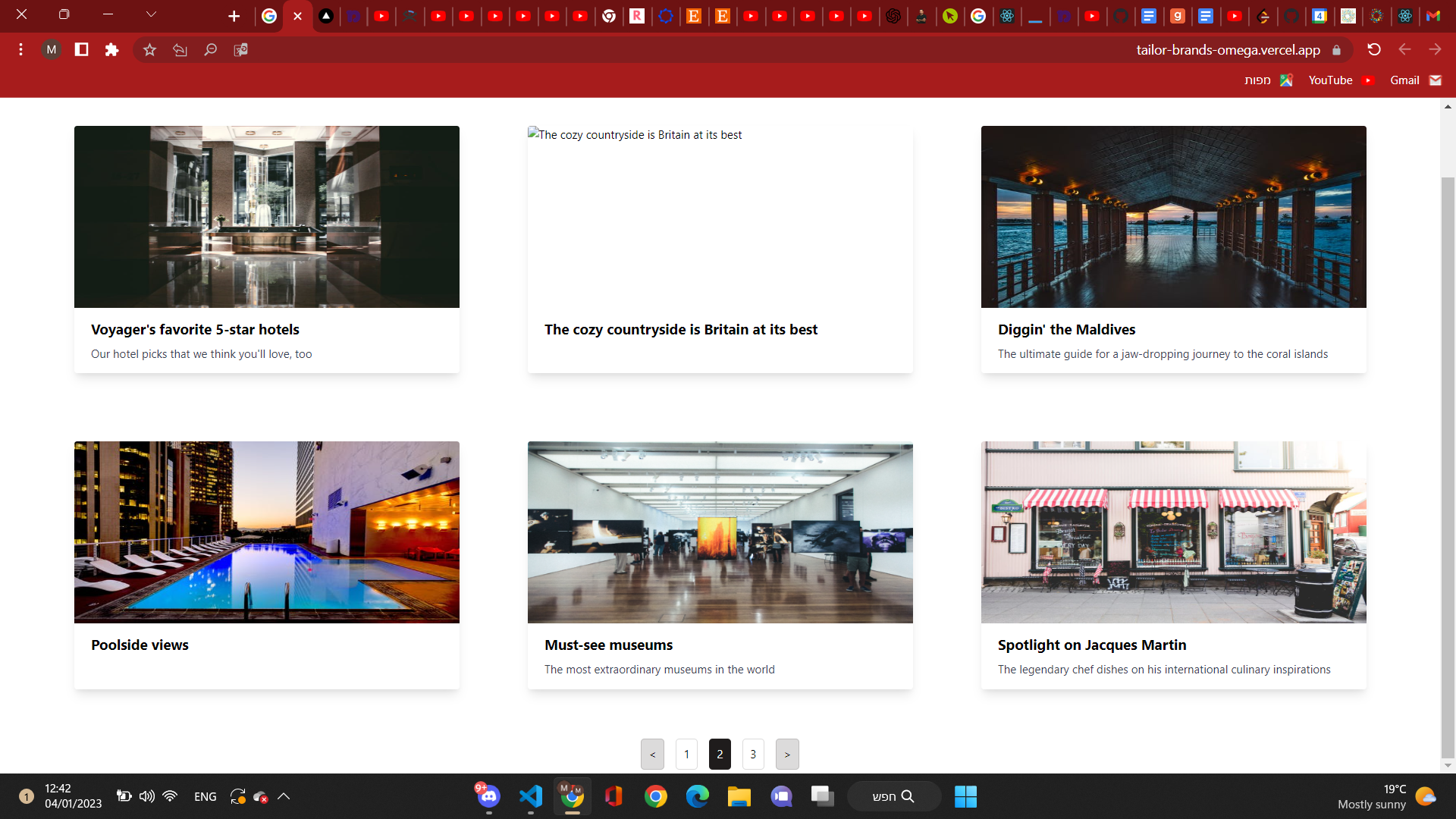The image size is (1456, 819).
Task: Bookmark this page with the star icon
Action: coord(149,49)
